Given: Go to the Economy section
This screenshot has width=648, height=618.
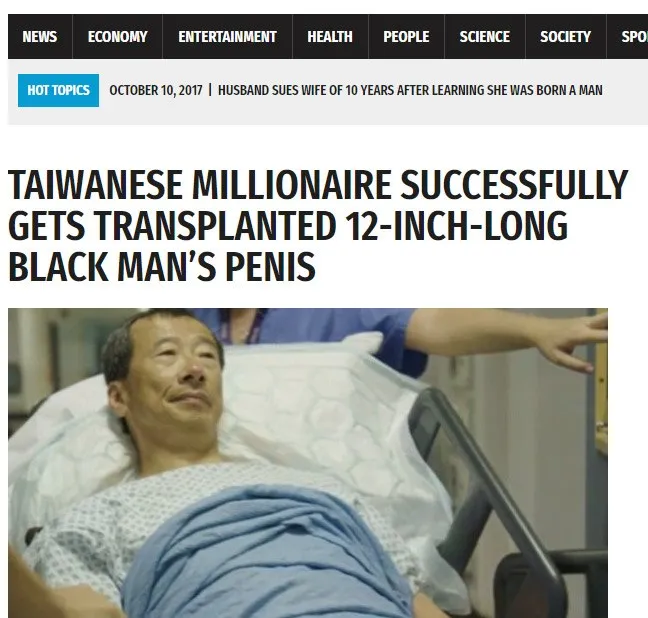Looking at the screenshot, I should [117, 37].
